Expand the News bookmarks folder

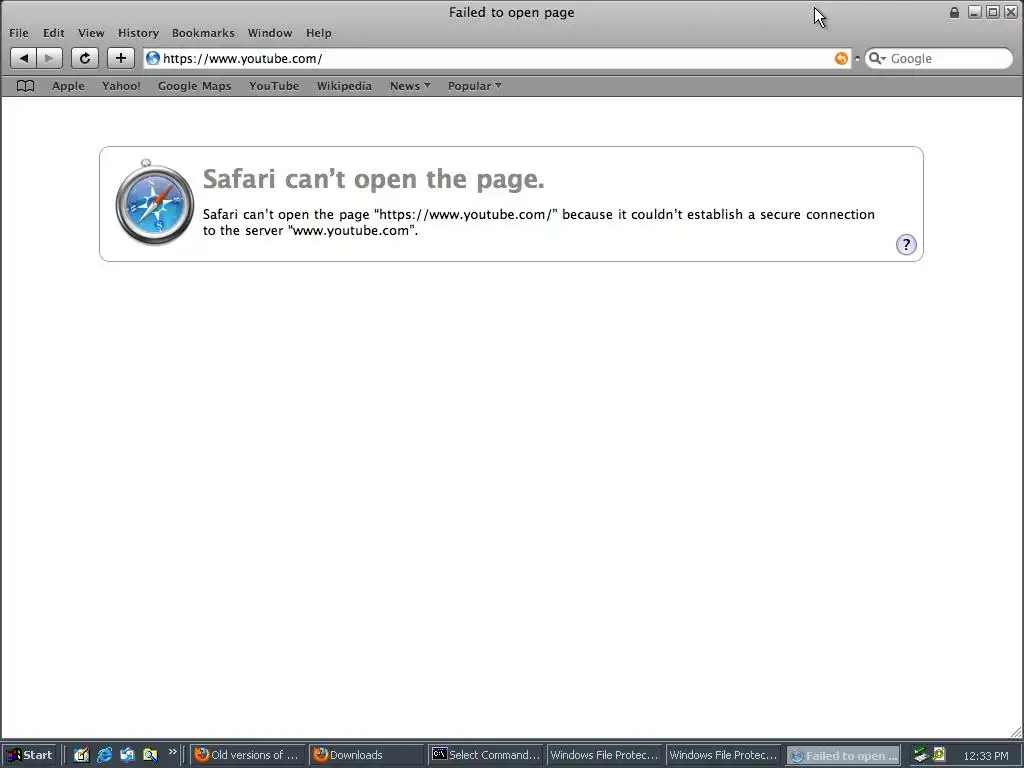[x=410, y=86]
